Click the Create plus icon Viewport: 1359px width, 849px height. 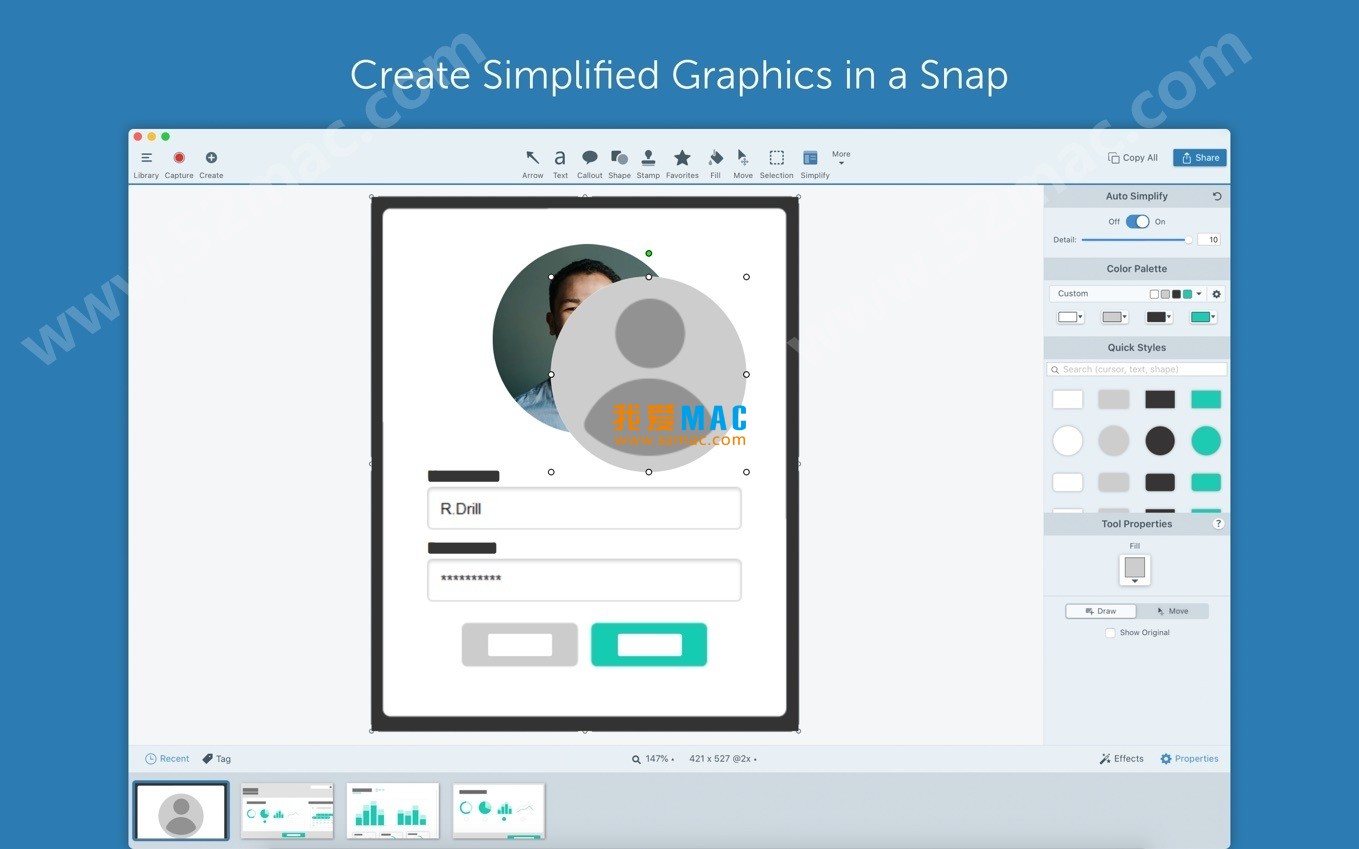point(211,158)
